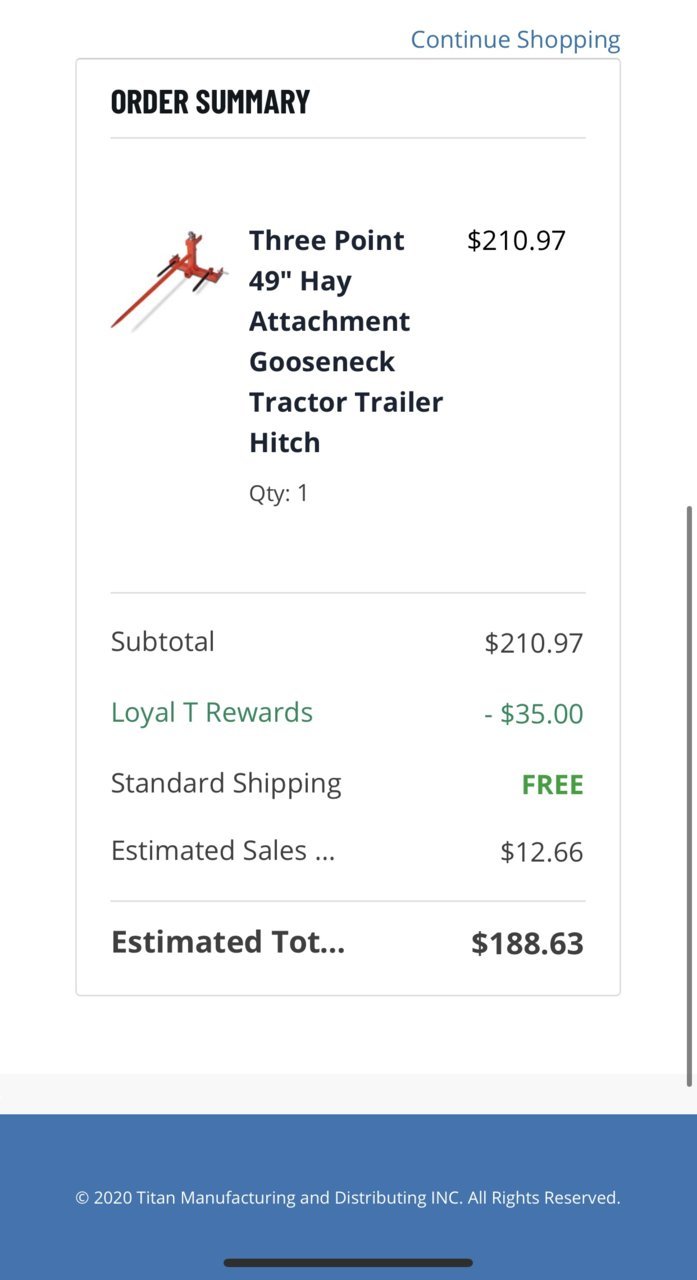Tap the Qty: 1 quantity text
The height and width of the screenshot is (1280, 697).
(279, 493)
